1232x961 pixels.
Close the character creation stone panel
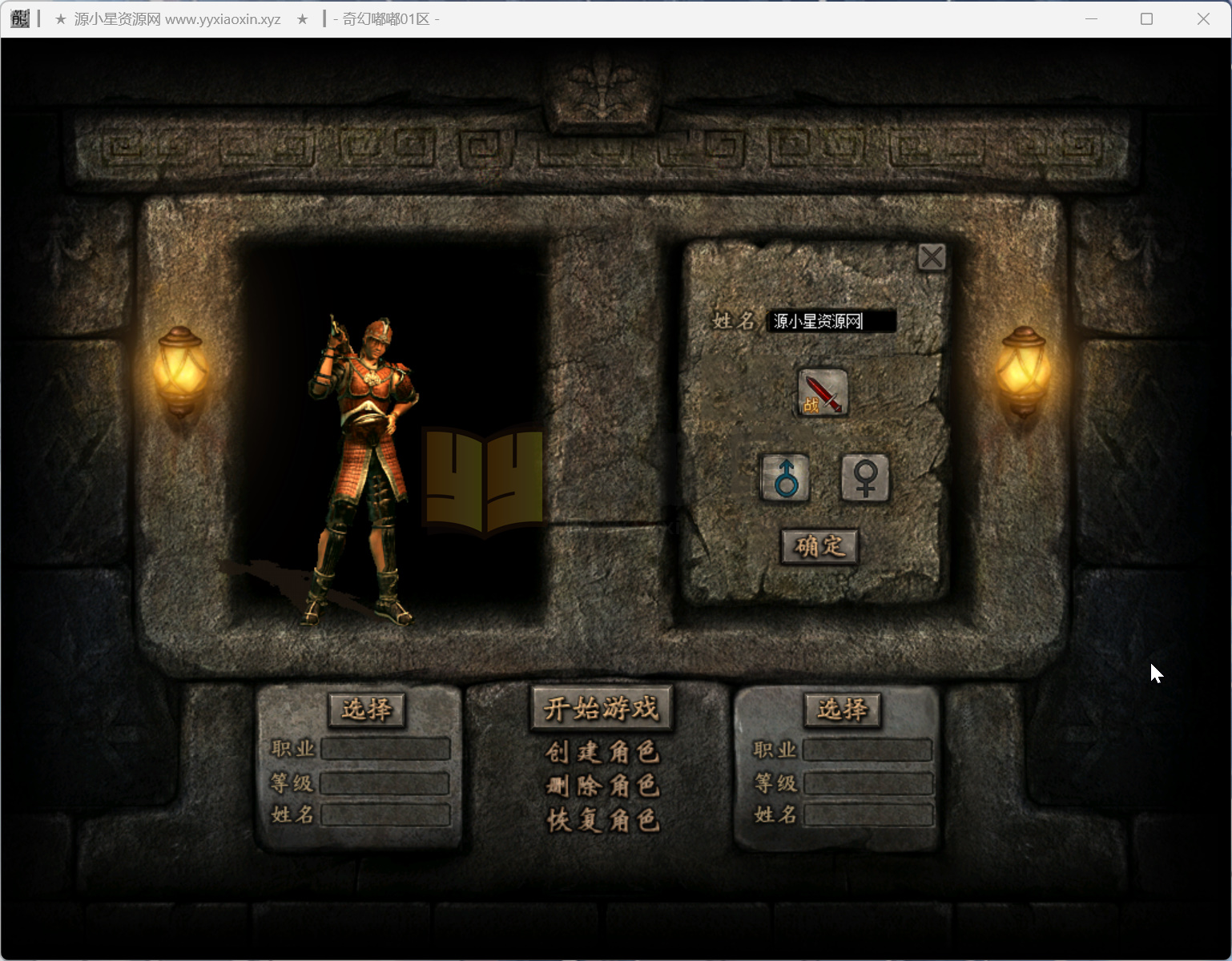(x=931, y=257)
